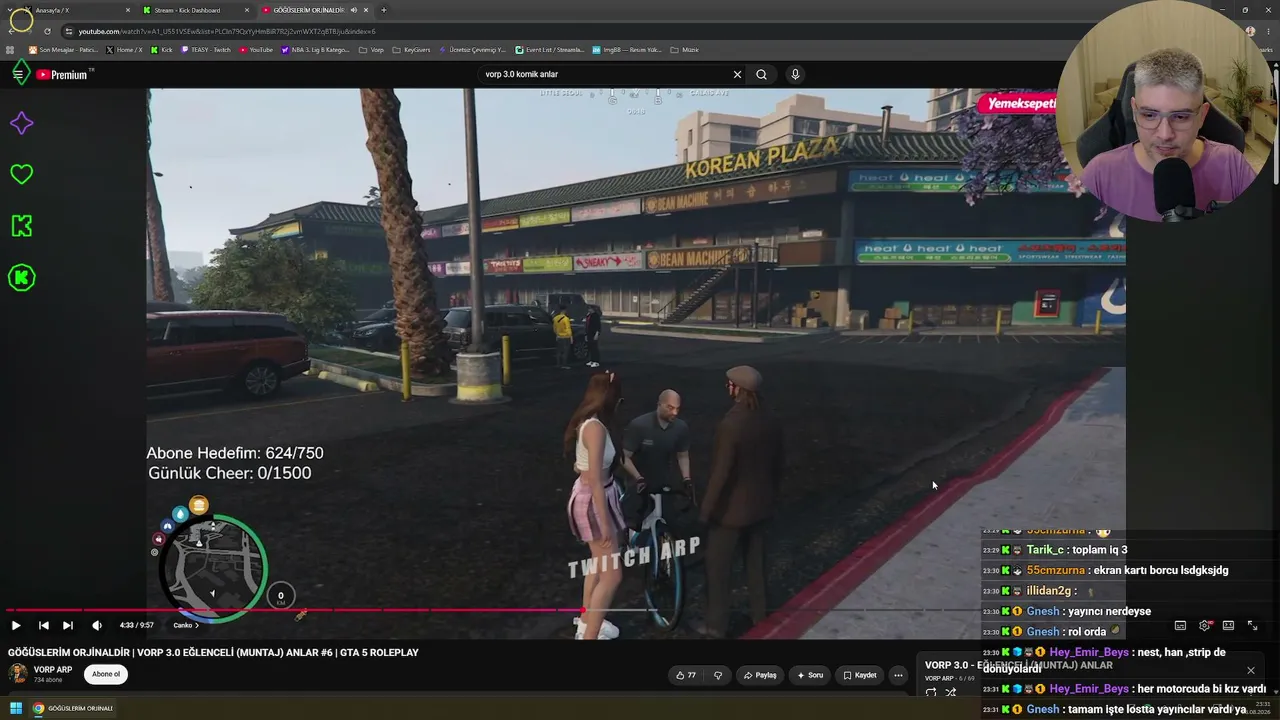
Task: Mute the video with the speaker icon
Action: 97,625
